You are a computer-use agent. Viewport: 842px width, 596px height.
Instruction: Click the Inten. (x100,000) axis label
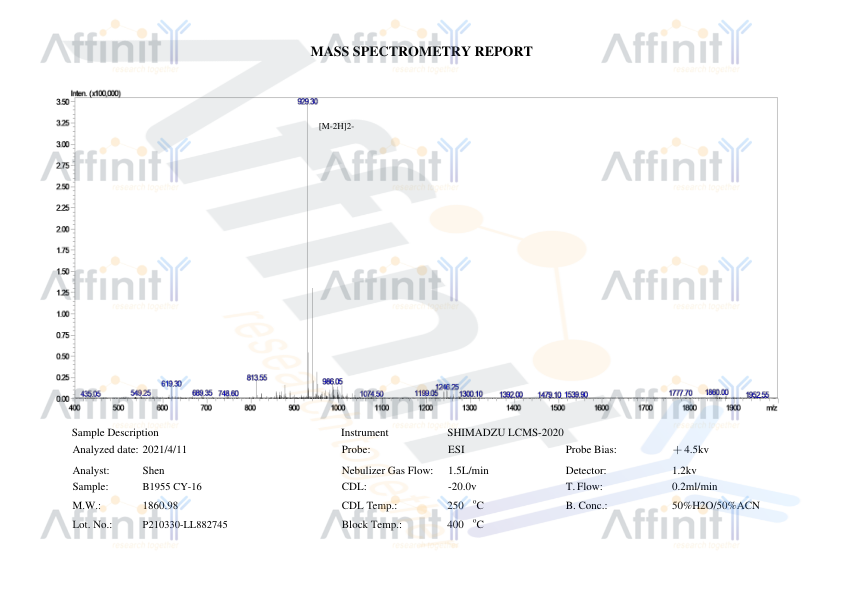(96, 93)
